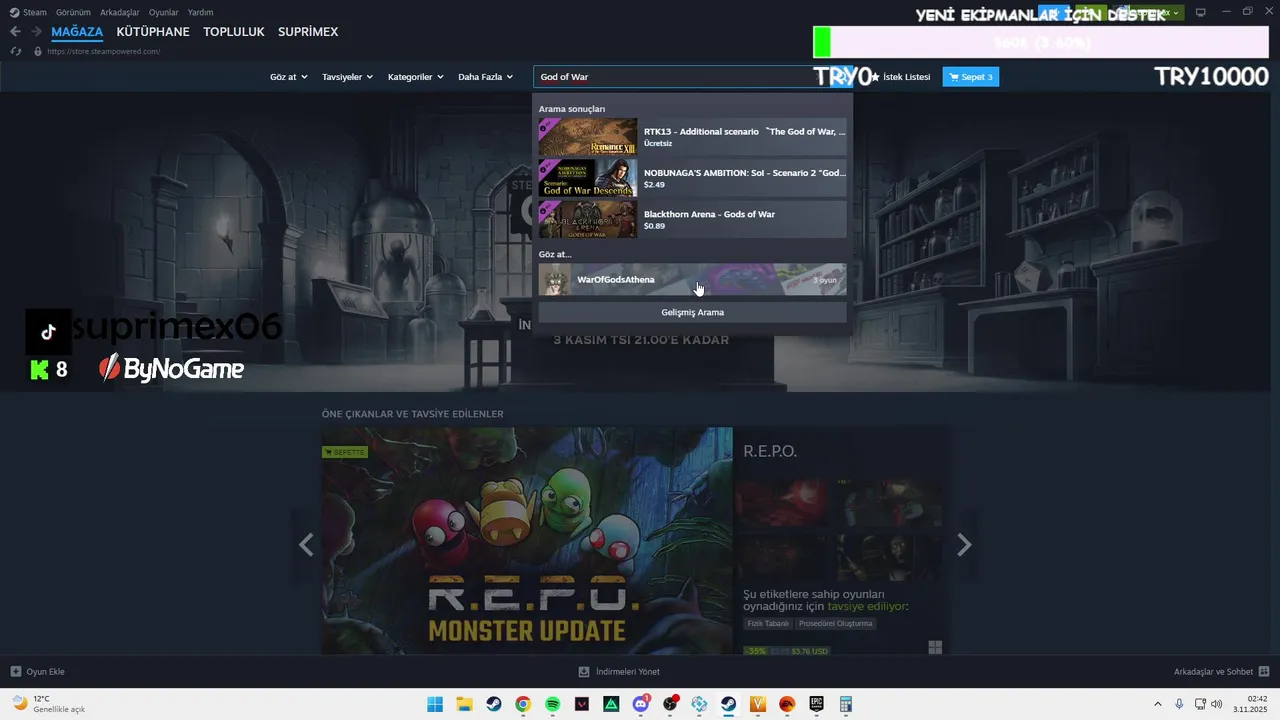
Task: Open the Oyunlar menu
Action: tap(163, 13)
